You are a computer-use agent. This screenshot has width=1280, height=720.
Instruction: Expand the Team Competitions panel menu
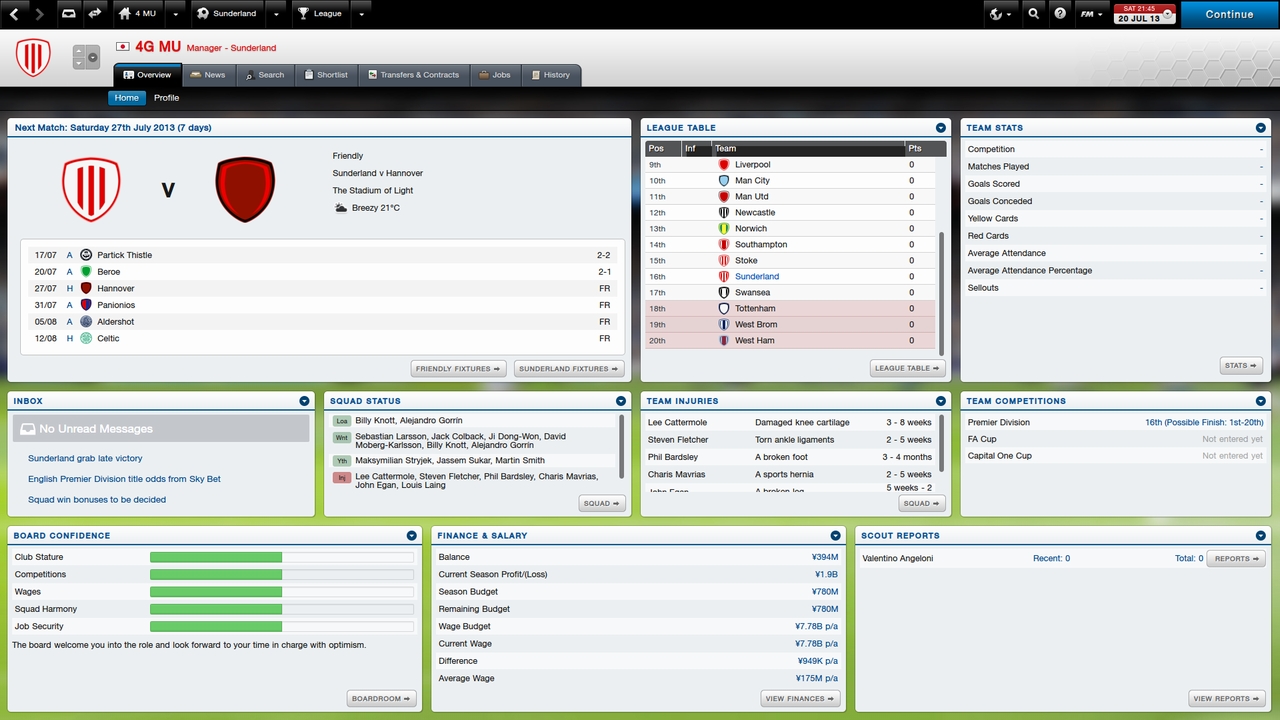click(1261, 401)
